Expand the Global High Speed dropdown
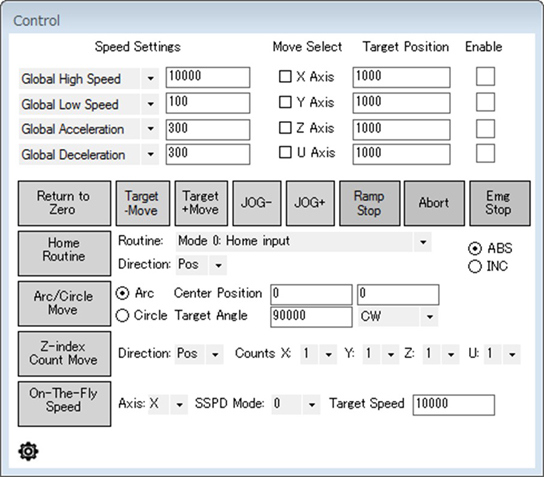 tap(151, 78)
